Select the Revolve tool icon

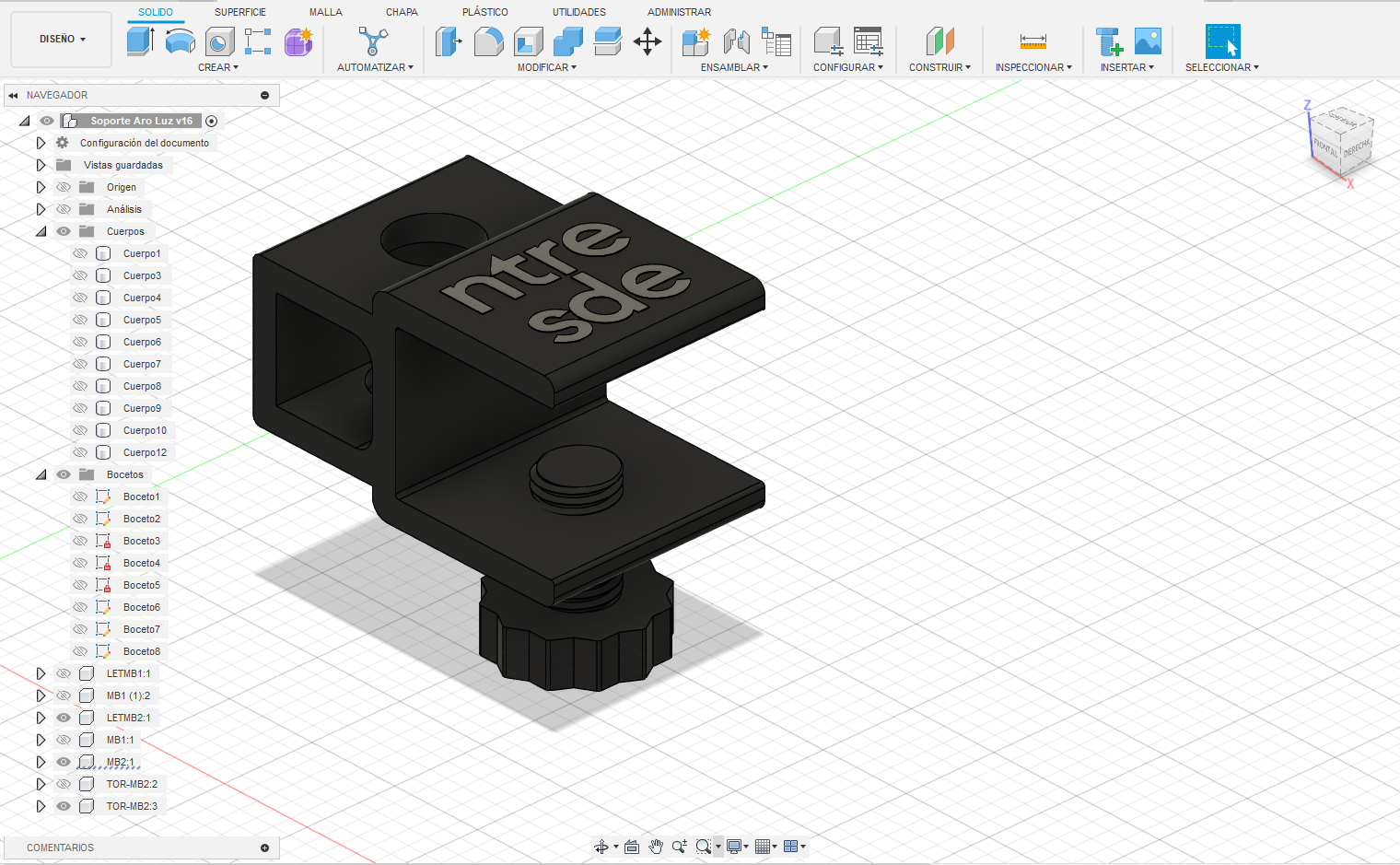tap(180, 41)
